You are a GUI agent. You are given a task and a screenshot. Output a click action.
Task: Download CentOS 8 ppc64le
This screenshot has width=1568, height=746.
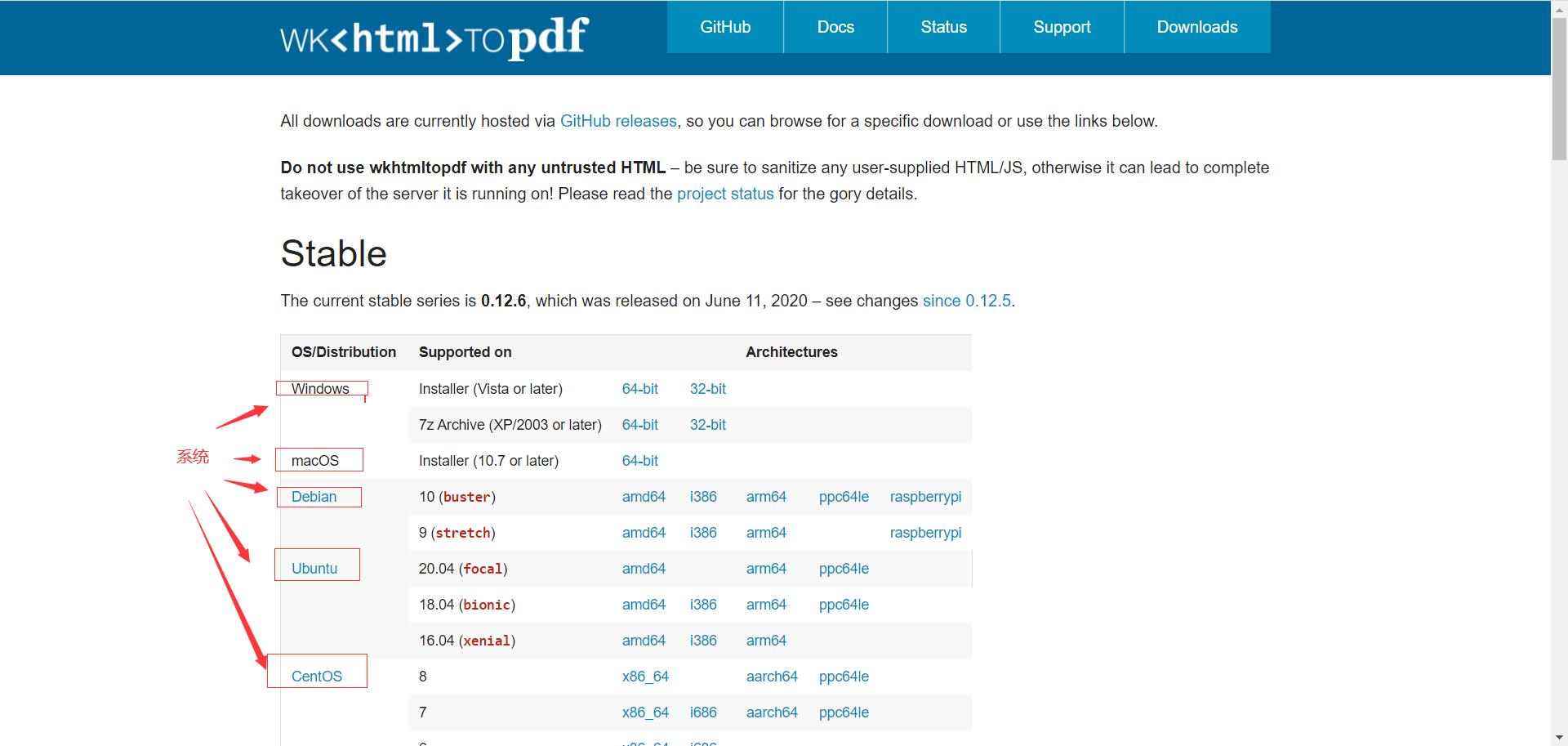[x=844, y=677]
